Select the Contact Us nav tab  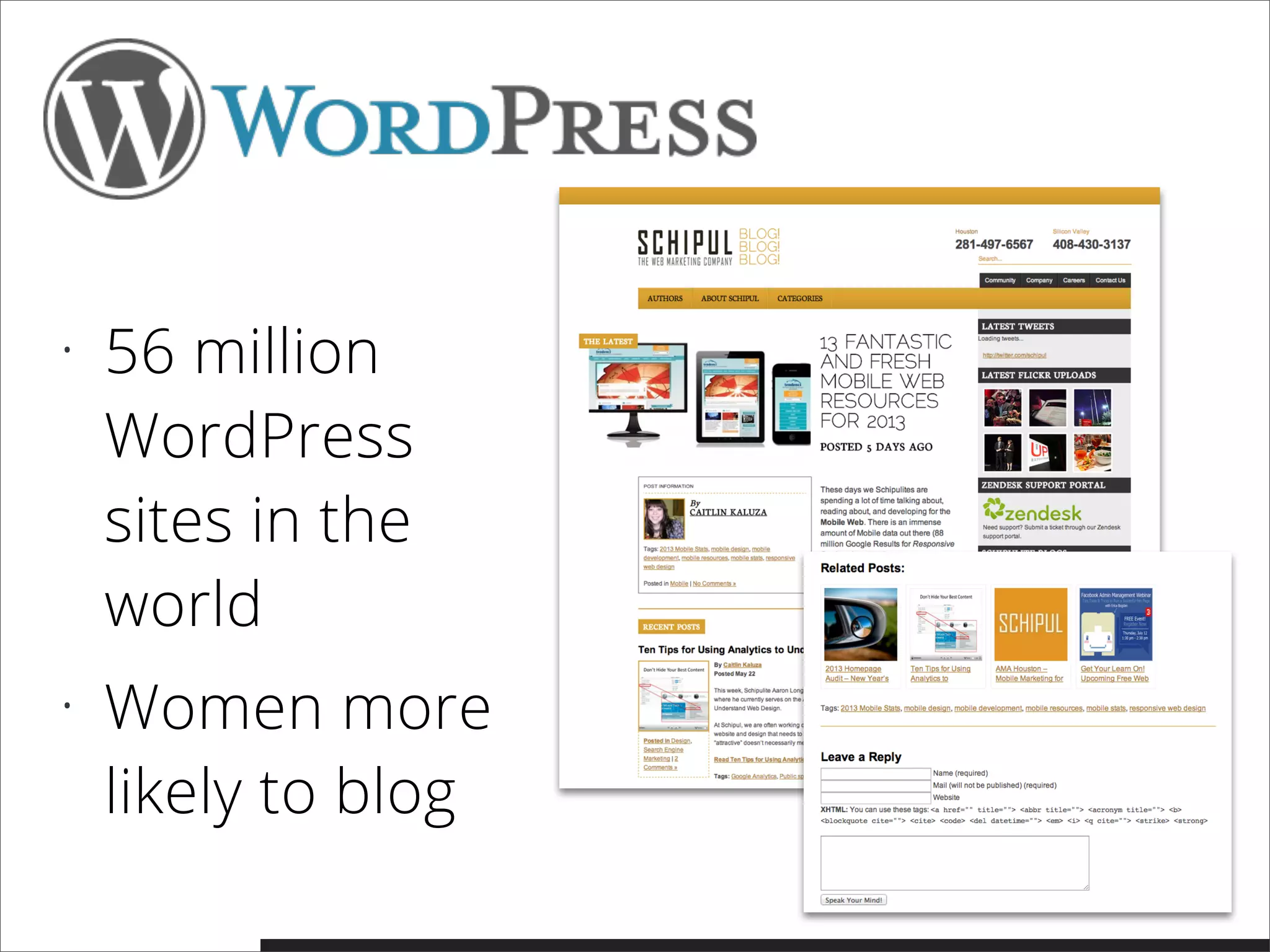pyautogui.click(x=1110, y=280)
